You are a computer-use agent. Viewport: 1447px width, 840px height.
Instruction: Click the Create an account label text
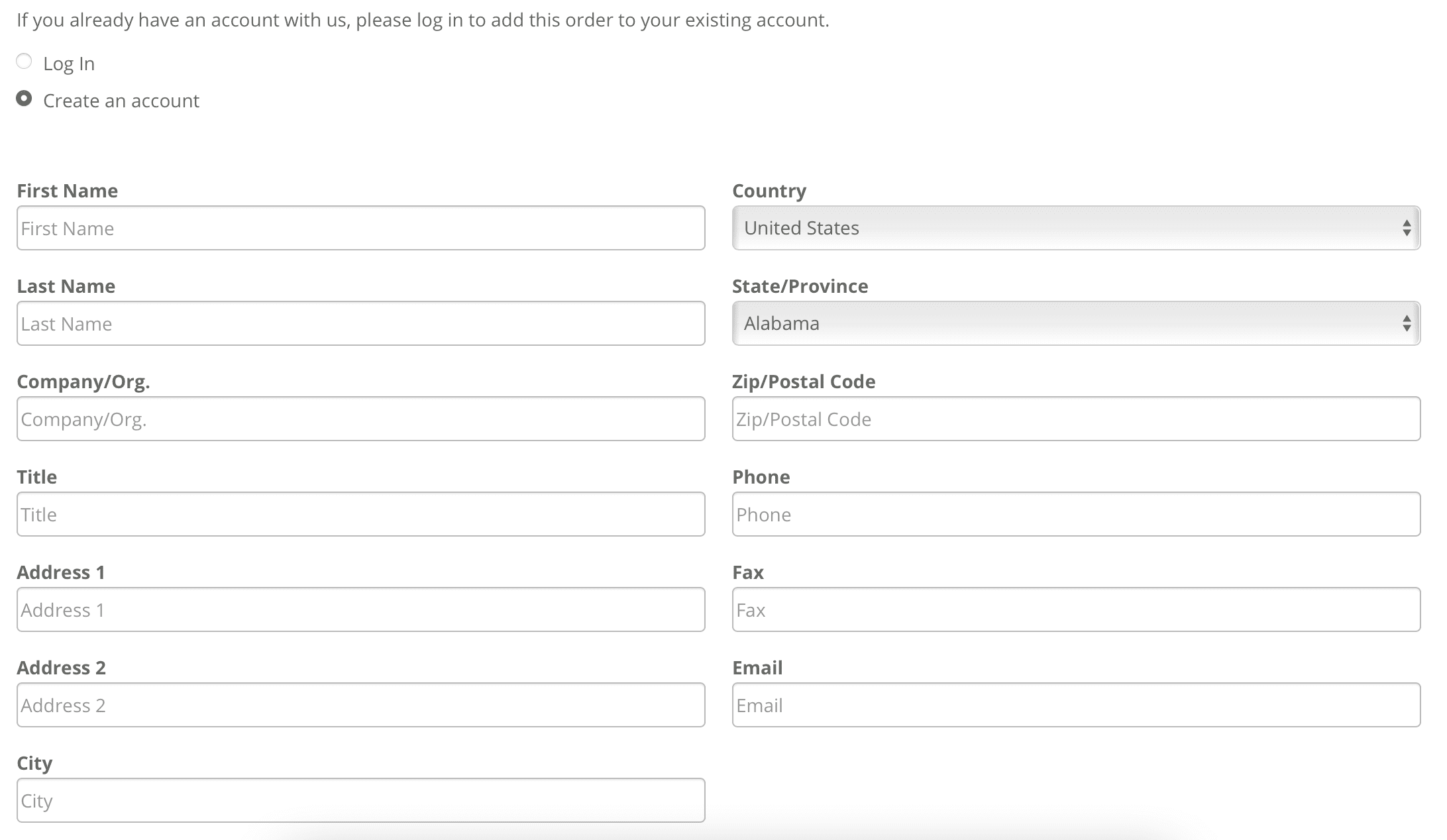tap(121, 101)
